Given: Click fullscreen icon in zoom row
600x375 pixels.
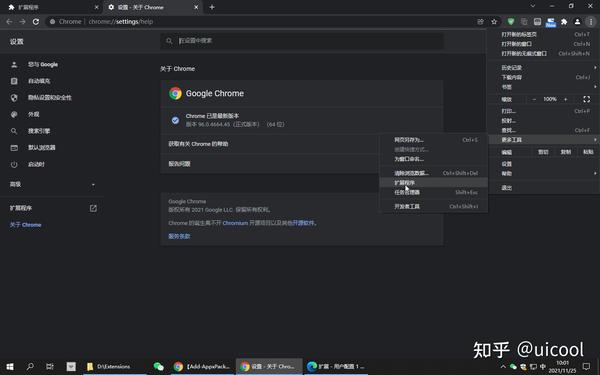Looking at the screenshot, I should [586, 99].
